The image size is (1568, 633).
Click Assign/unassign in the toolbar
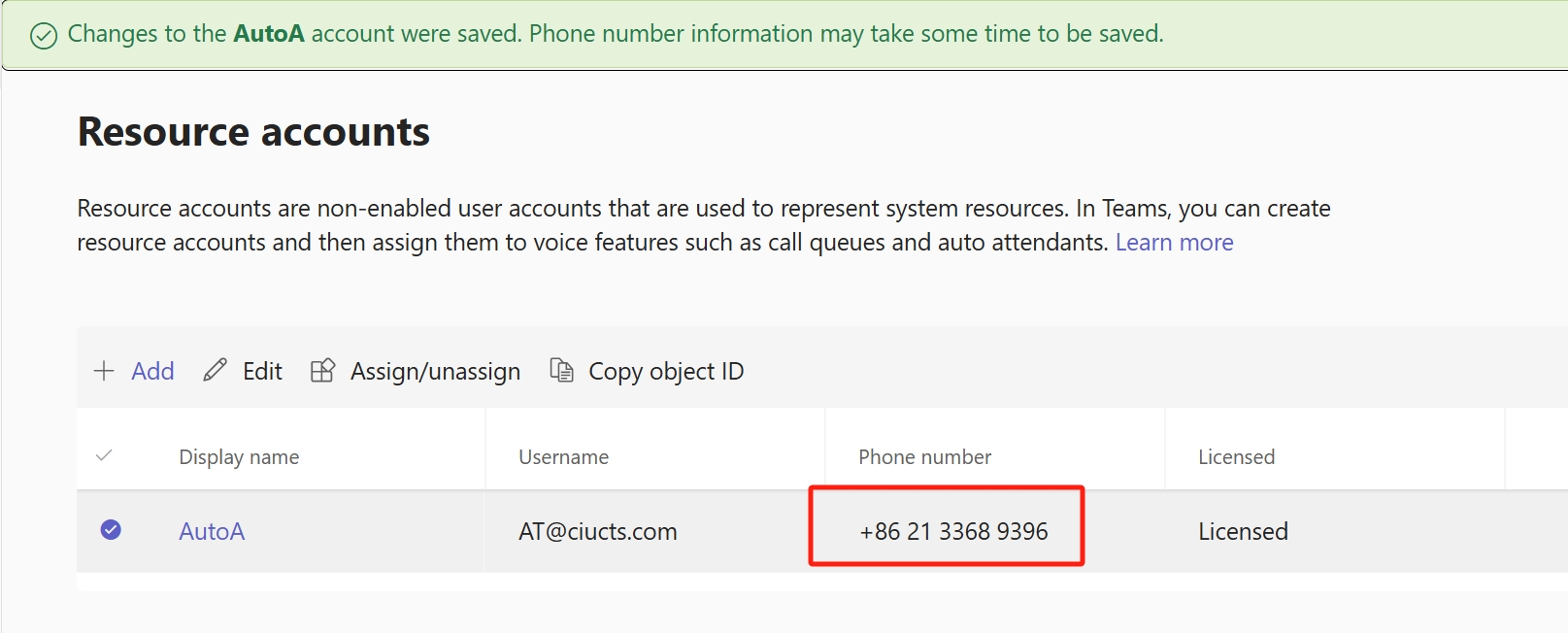(435, 372)
